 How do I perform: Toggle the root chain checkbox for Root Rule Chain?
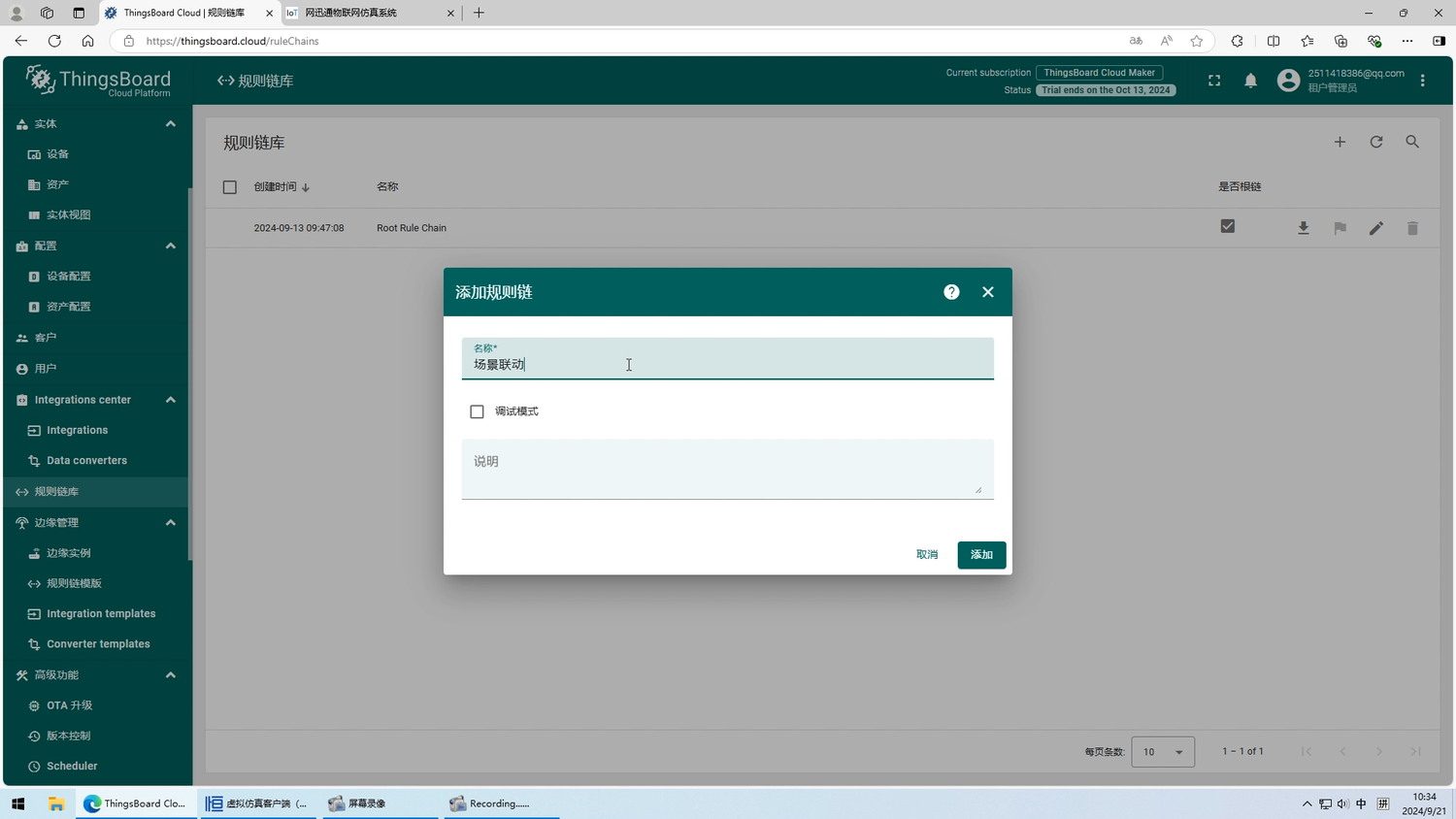tap(1227, 226)
